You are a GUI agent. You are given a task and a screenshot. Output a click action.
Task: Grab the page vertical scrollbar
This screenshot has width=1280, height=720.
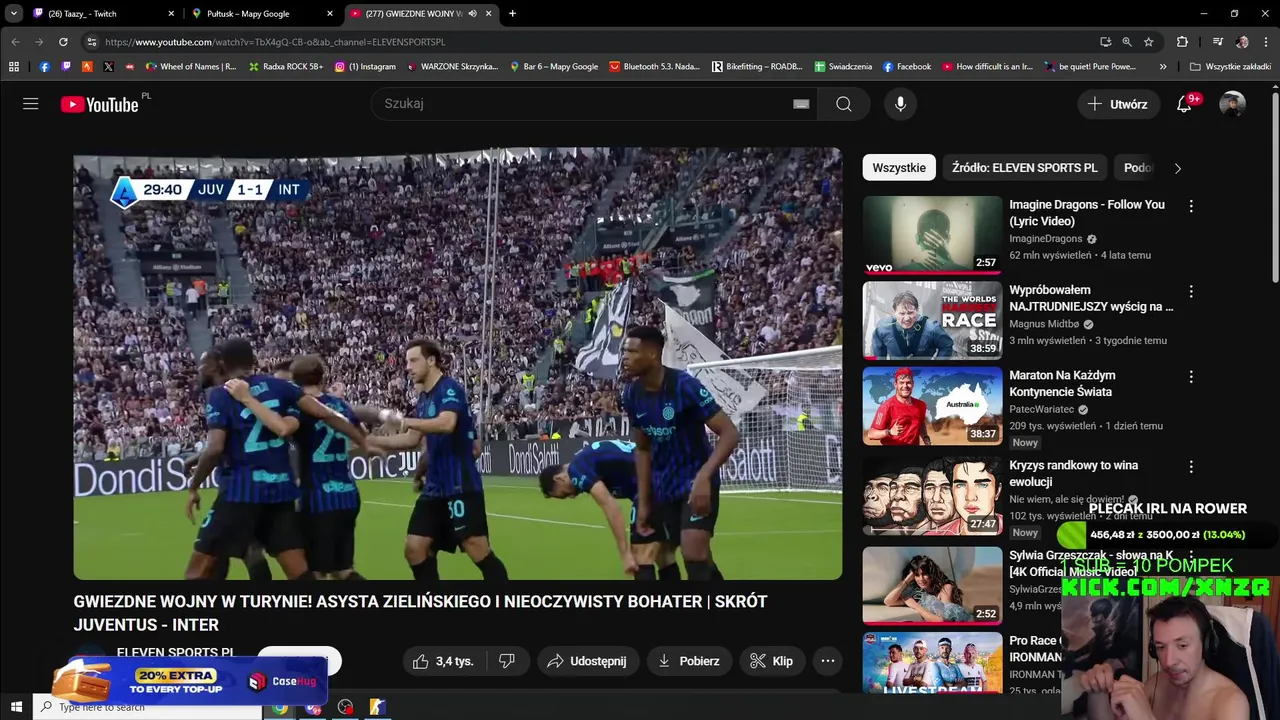(1275, 190)
